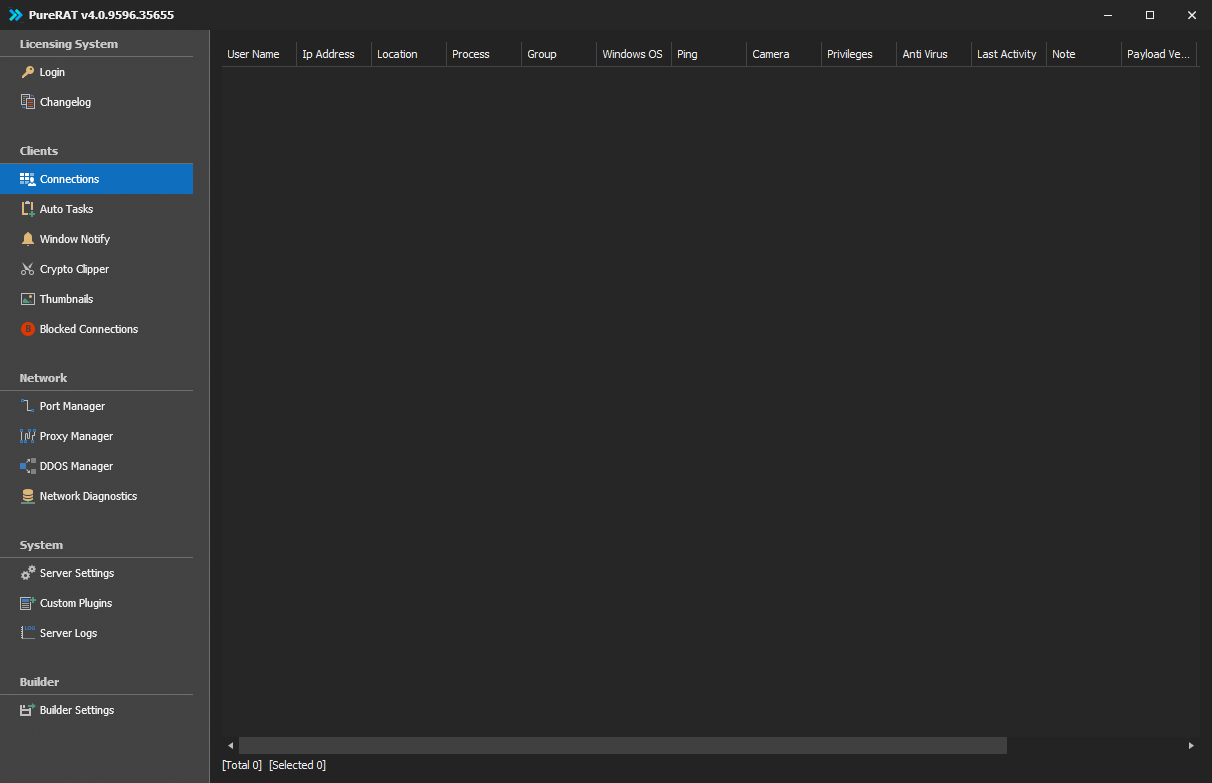
Task: Open Proxy Manager
Action: [x=96, y=436]
